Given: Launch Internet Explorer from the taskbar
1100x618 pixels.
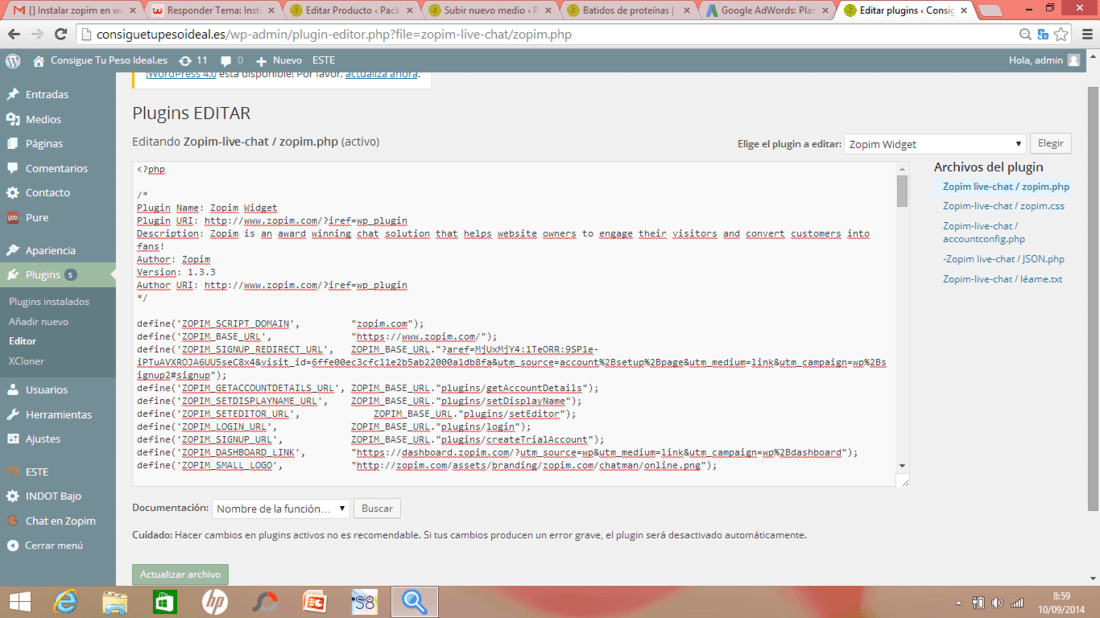Looking at the screenshot, I should (65, 602).
